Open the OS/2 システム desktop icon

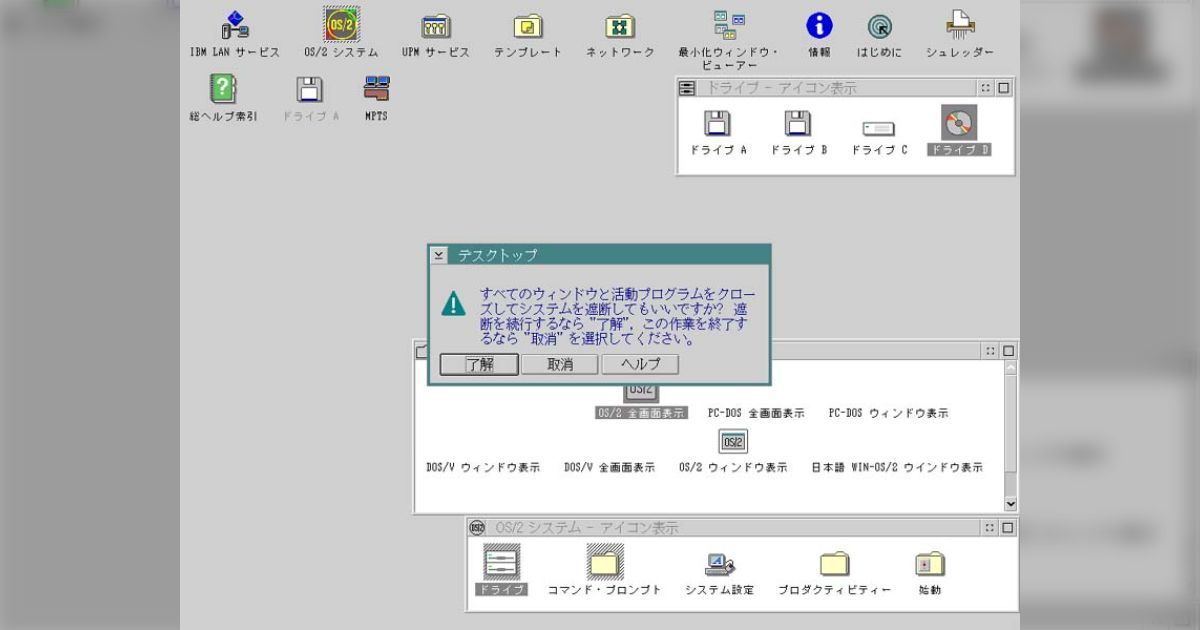[x=341, y=25]
